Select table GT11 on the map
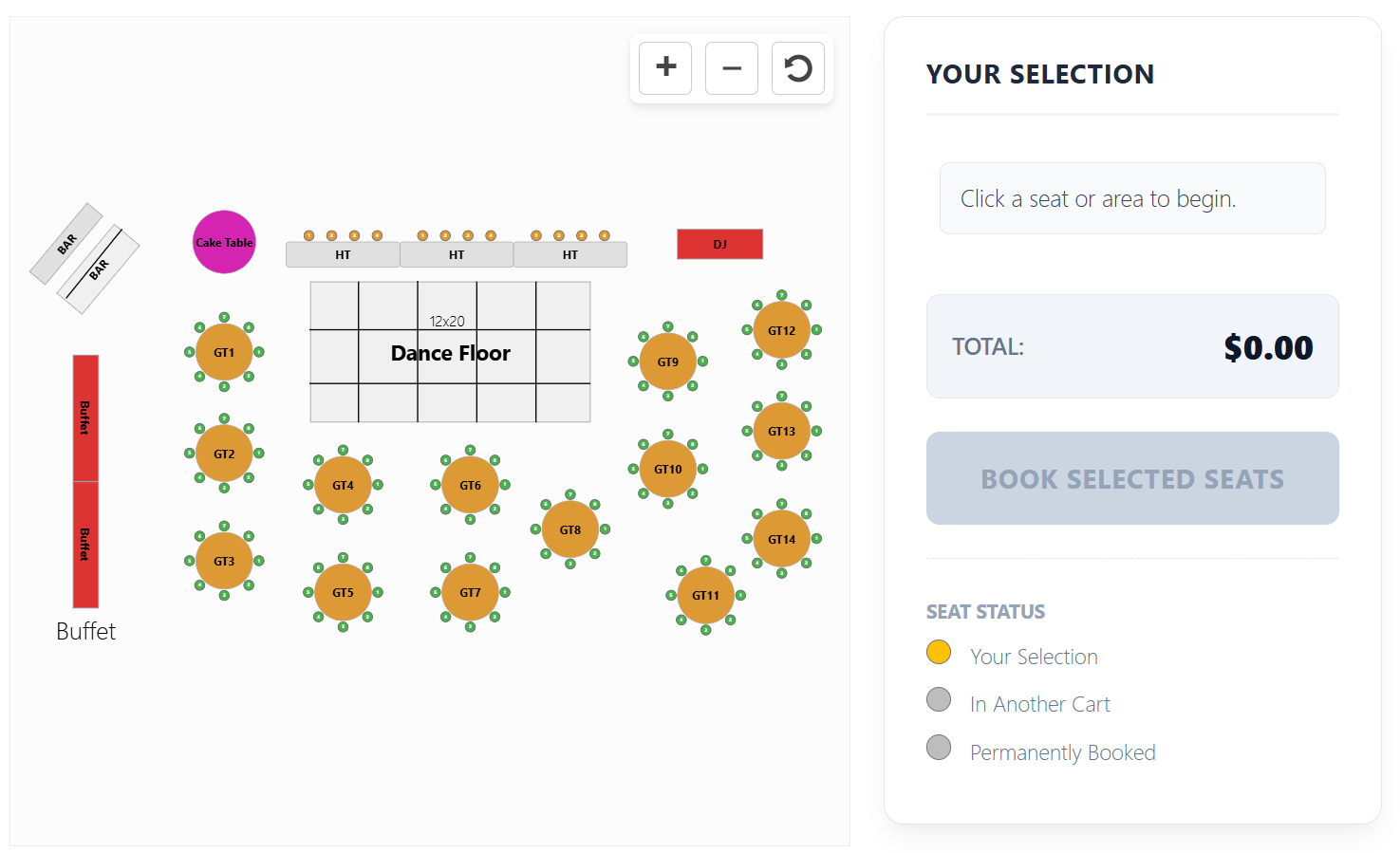This screenshot has height=853, width=1400. point(705,596)
